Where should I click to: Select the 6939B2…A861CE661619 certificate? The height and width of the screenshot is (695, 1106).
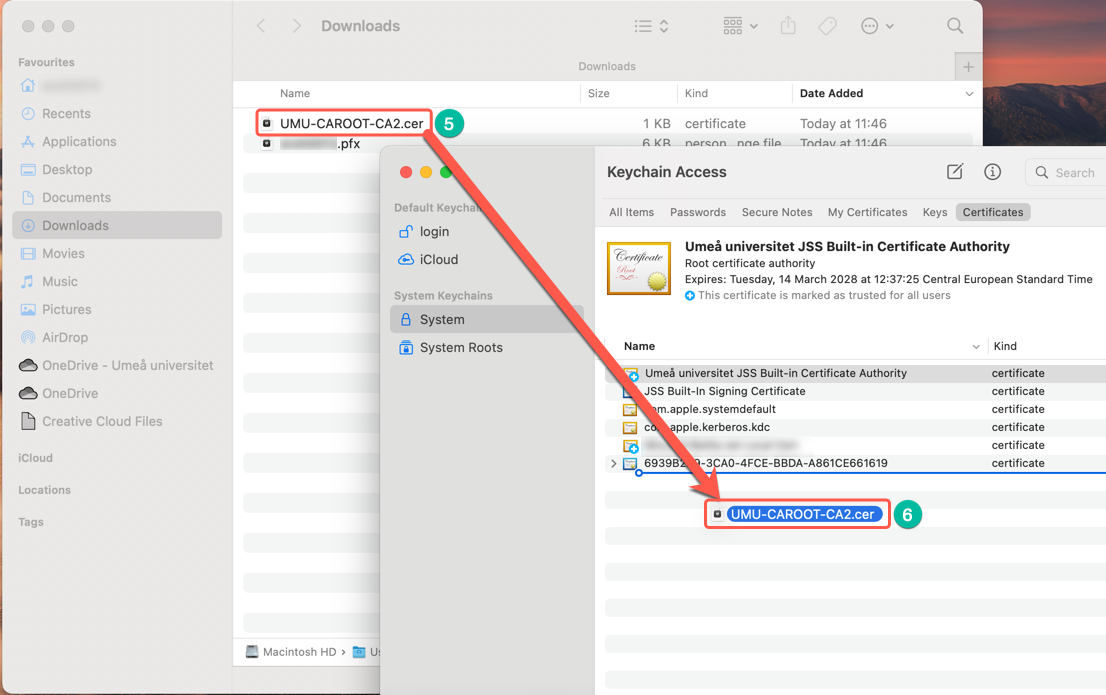(x=765, y=464)
